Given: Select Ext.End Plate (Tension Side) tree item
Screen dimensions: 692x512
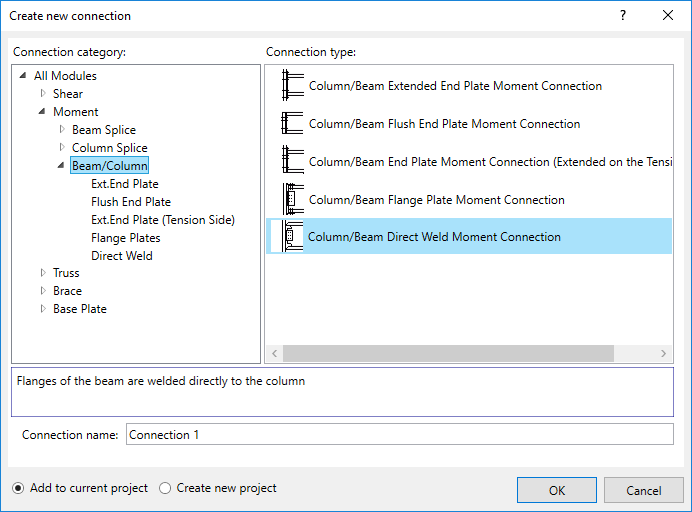Looking at the screenshot, I should tap(162, 220).
